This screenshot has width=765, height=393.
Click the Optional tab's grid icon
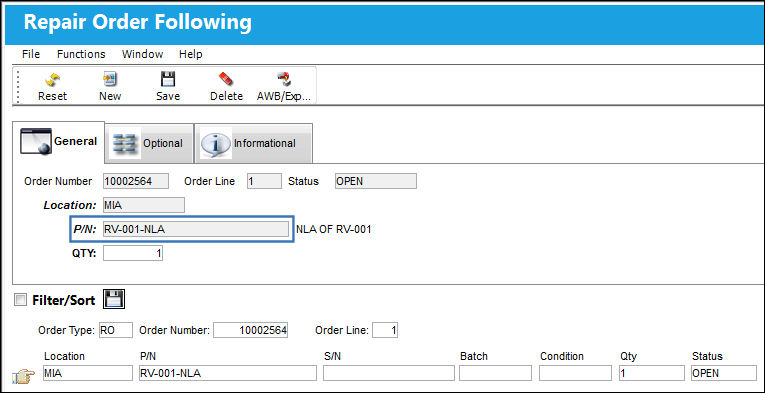[x=125, y=143]
